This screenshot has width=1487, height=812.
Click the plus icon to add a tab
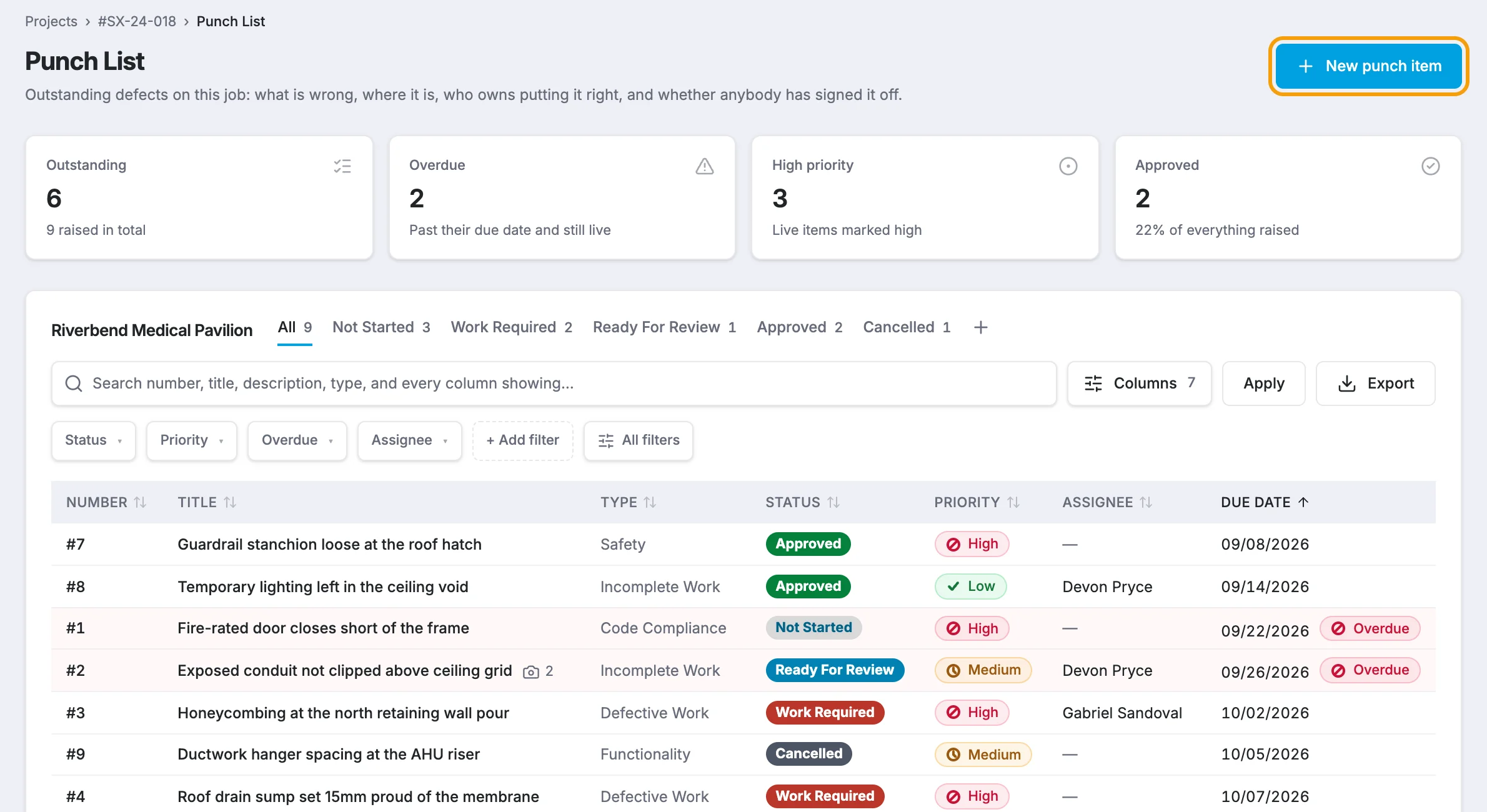(x=981, y=327)
